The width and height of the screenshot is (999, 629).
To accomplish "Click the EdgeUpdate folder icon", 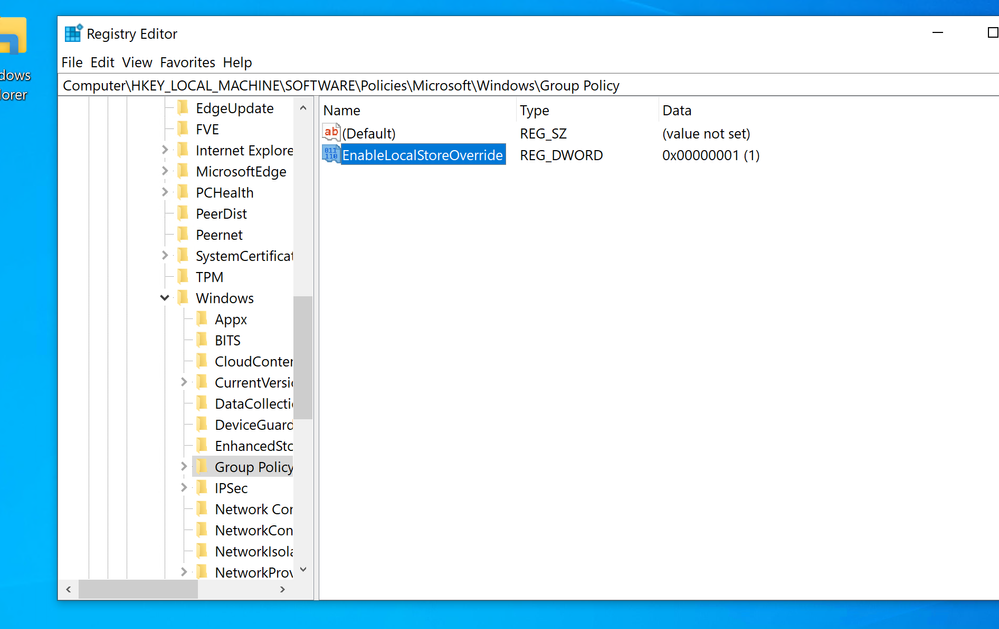I will pos(183,108).
